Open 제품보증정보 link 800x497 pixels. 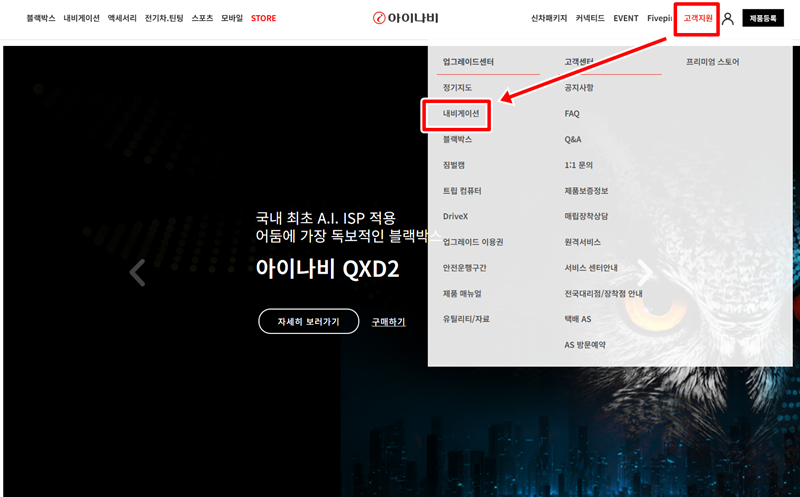(x=586, y=191)
